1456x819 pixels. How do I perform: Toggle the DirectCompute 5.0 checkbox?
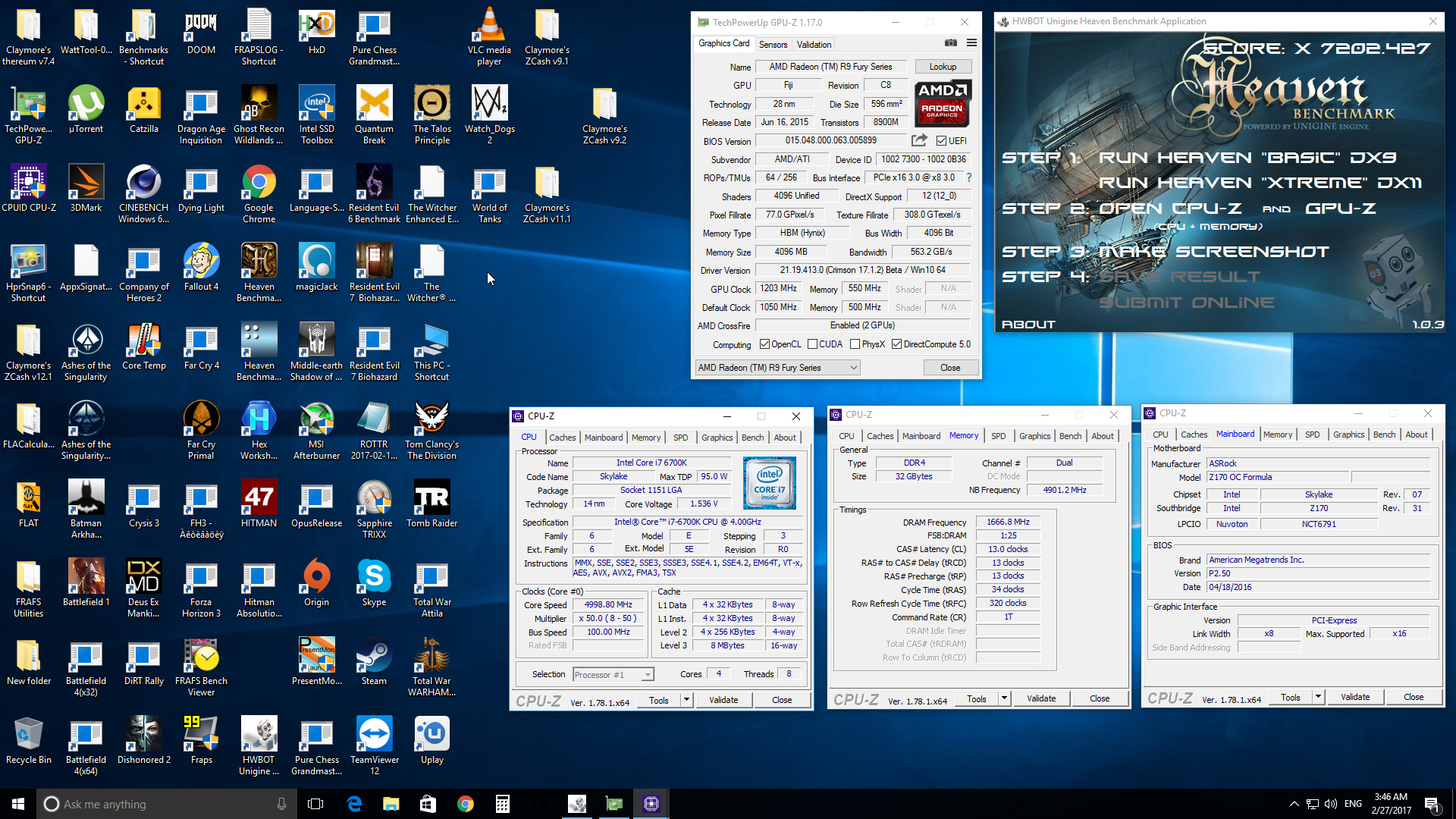[x=896, y=344]
